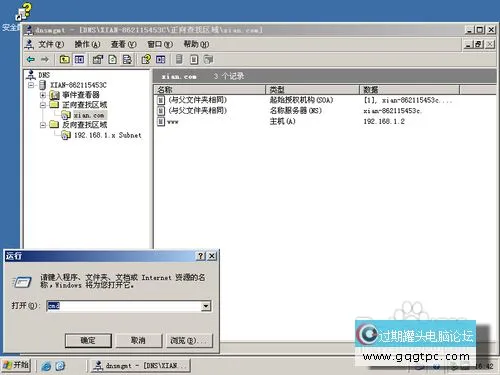This screenshot has width=500, height=375.
Task: Click the 反向查找区域 folder icon
Action: [x=54, y=125]
